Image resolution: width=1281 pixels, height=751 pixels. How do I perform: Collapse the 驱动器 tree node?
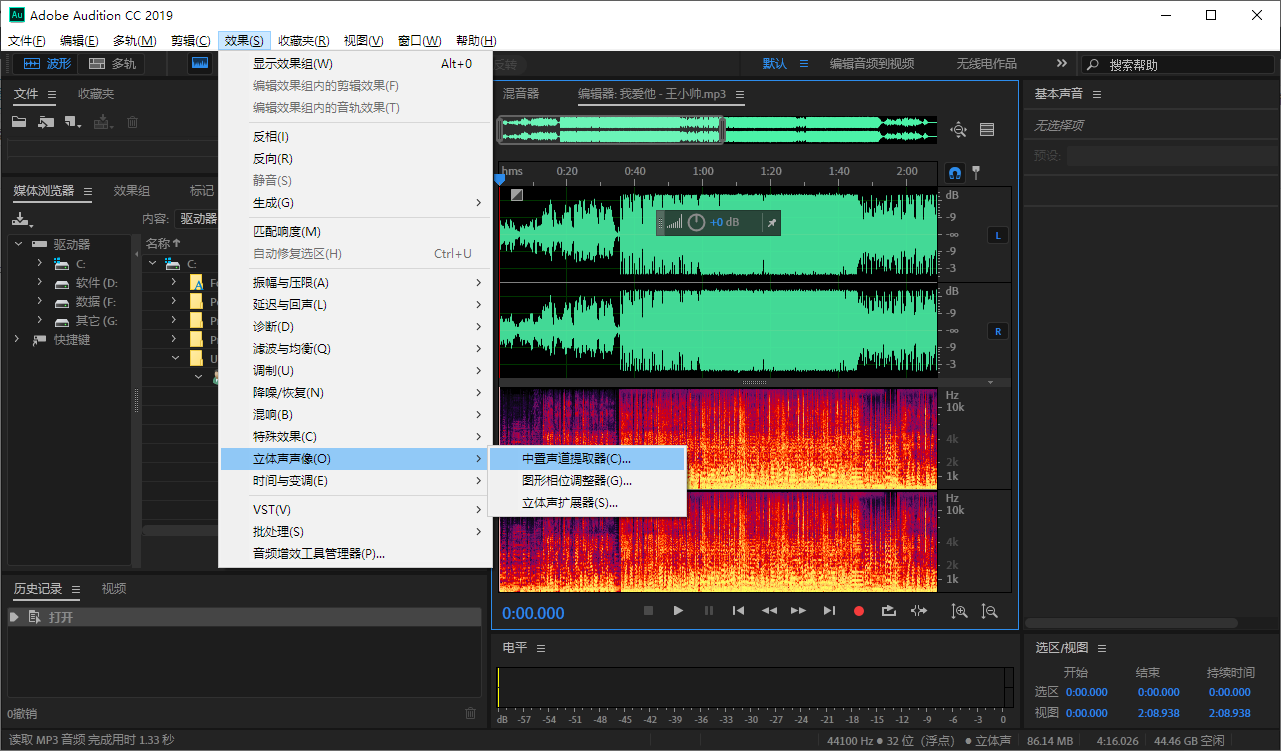click(x=18, y=244)
